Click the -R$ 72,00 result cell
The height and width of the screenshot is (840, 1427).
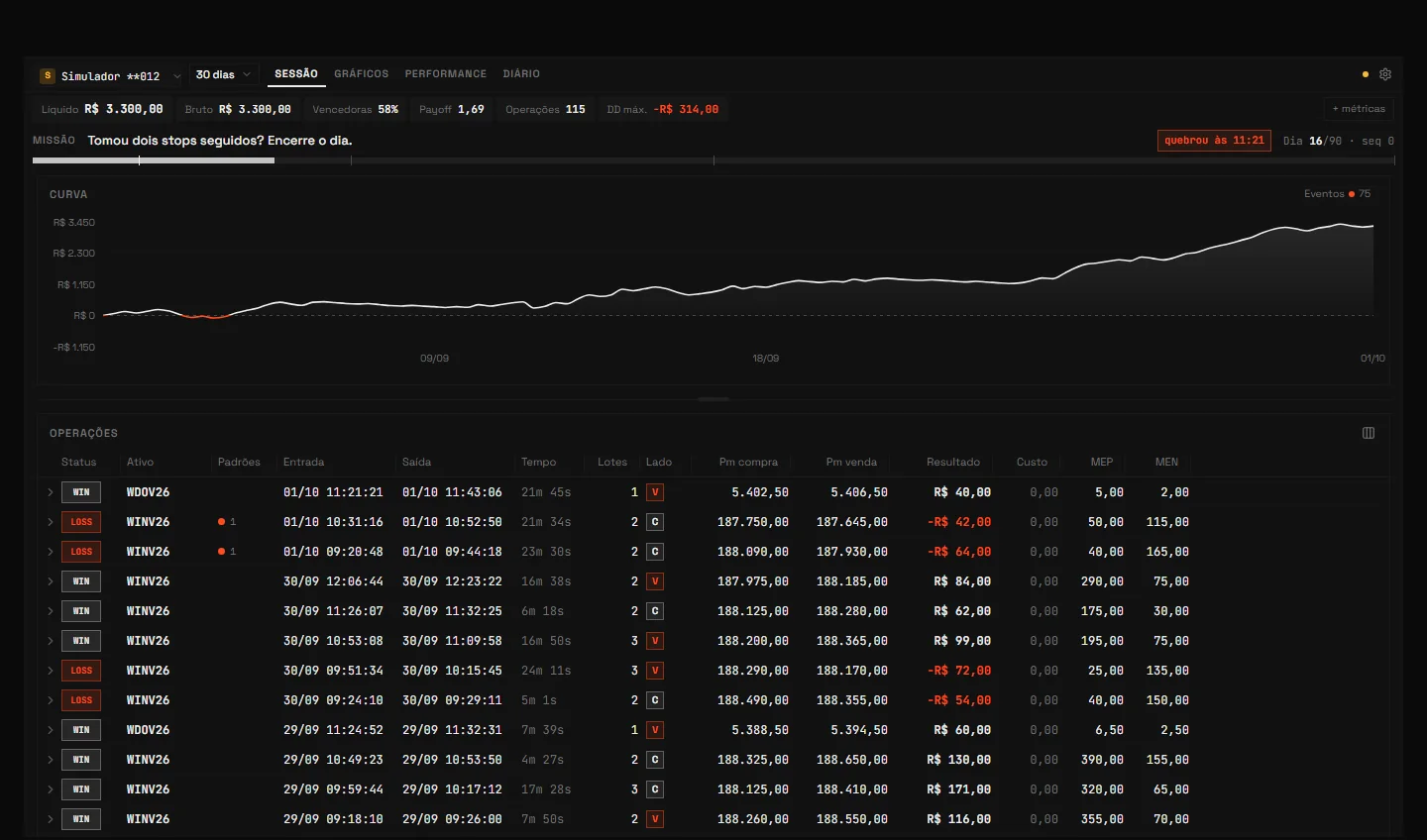point(959,671)
